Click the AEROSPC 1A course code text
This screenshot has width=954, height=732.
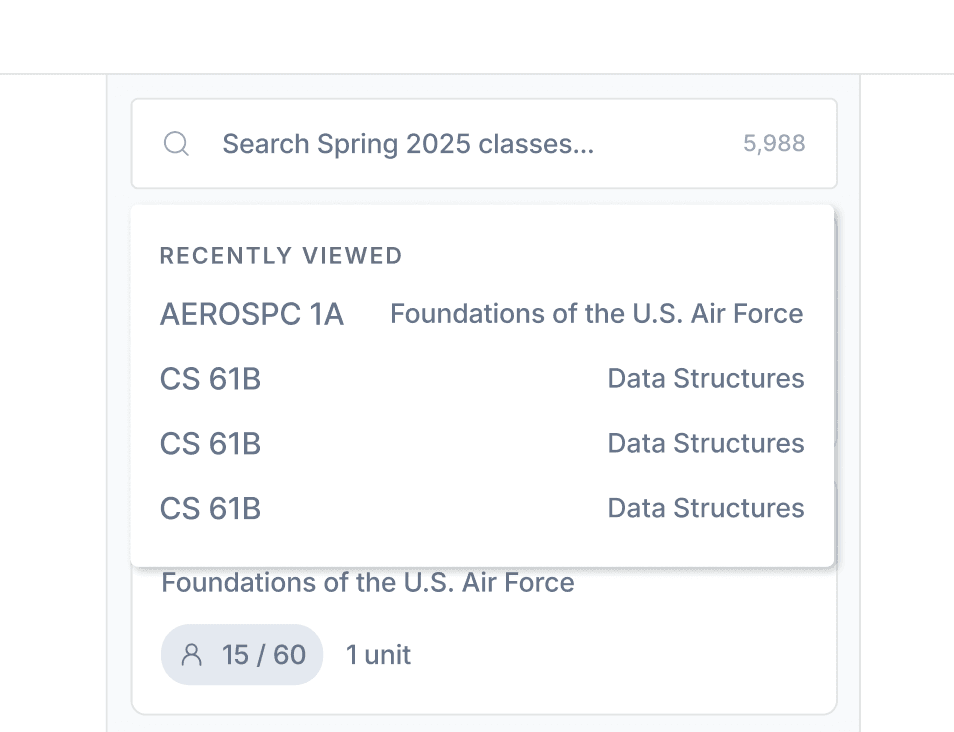(252, 315)
